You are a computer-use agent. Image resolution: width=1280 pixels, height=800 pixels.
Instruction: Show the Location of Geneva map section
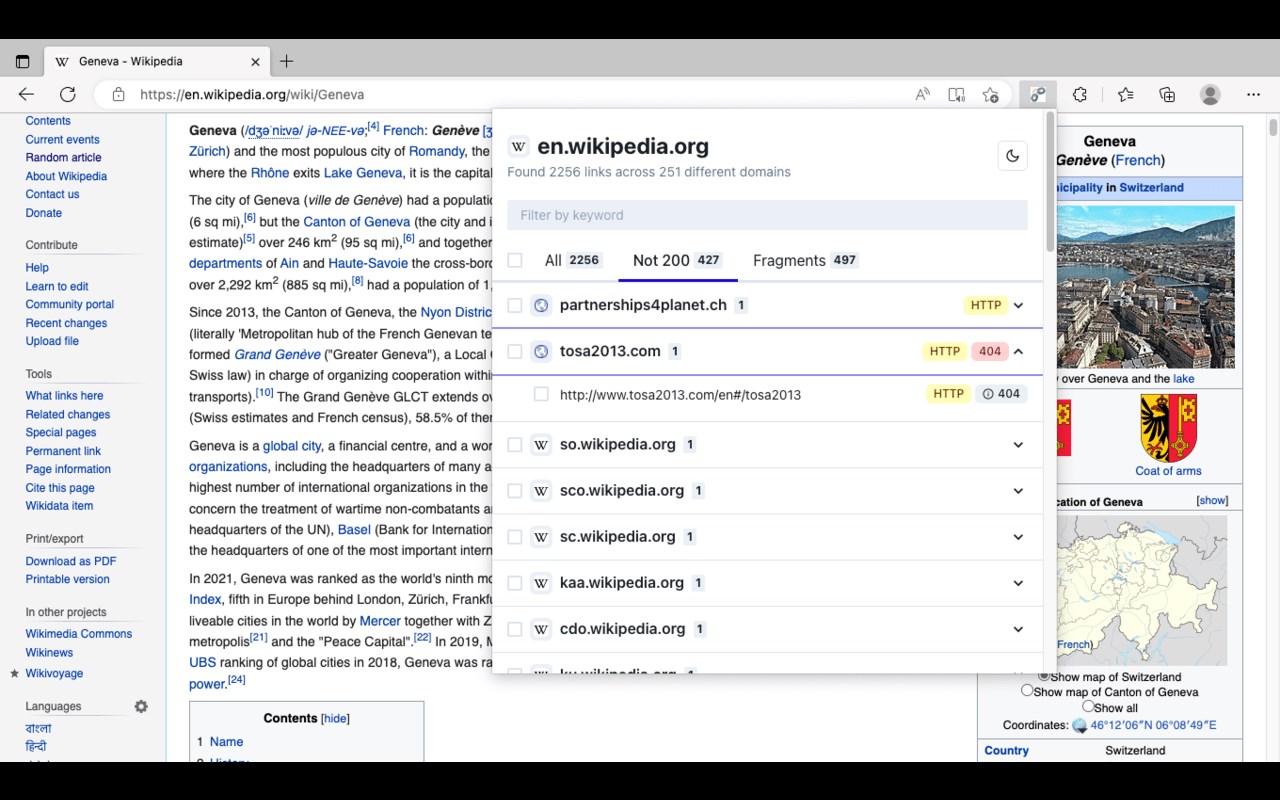coord(1212,500)
